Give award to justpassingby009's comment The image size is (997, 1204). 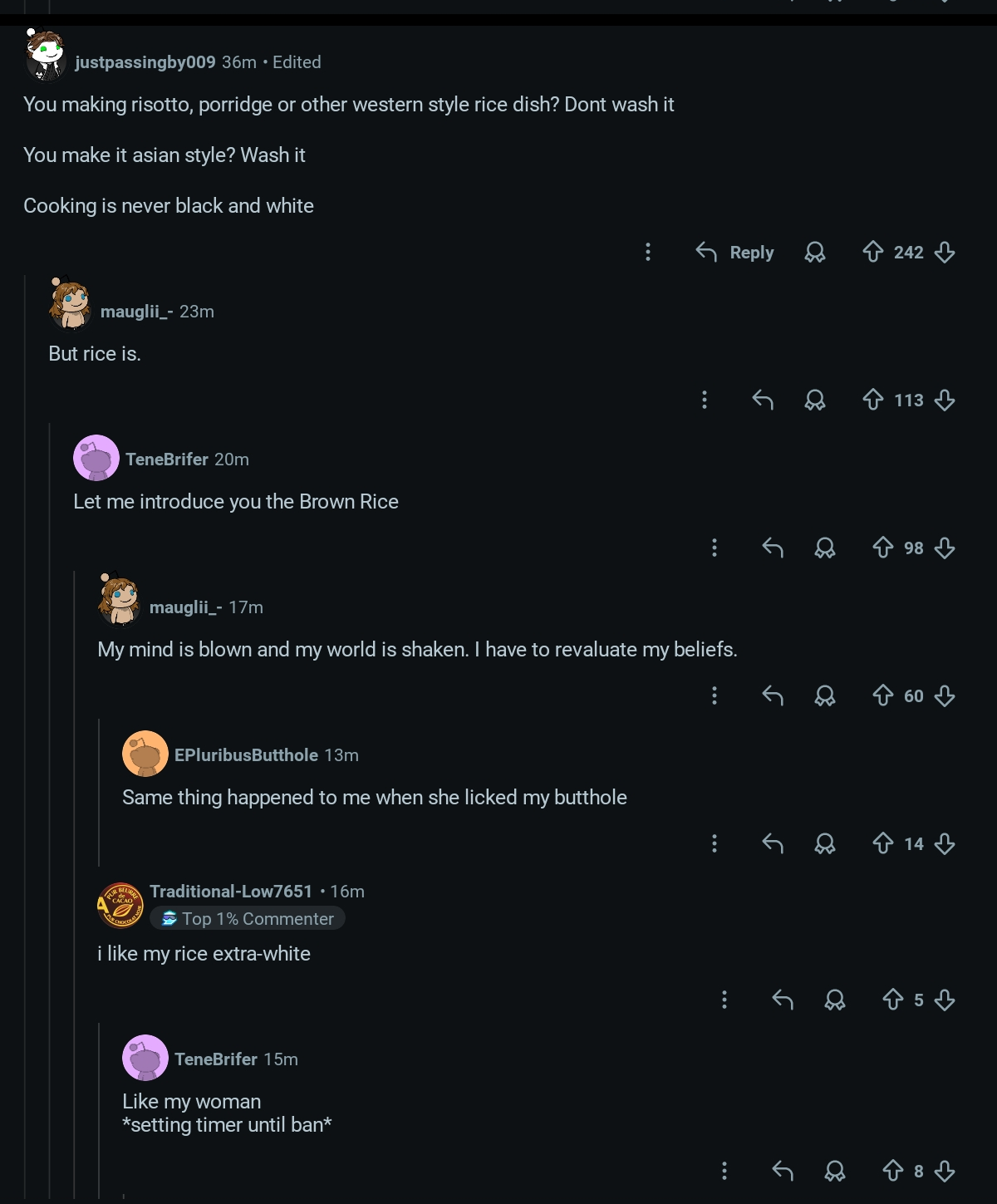click(815, 252)
